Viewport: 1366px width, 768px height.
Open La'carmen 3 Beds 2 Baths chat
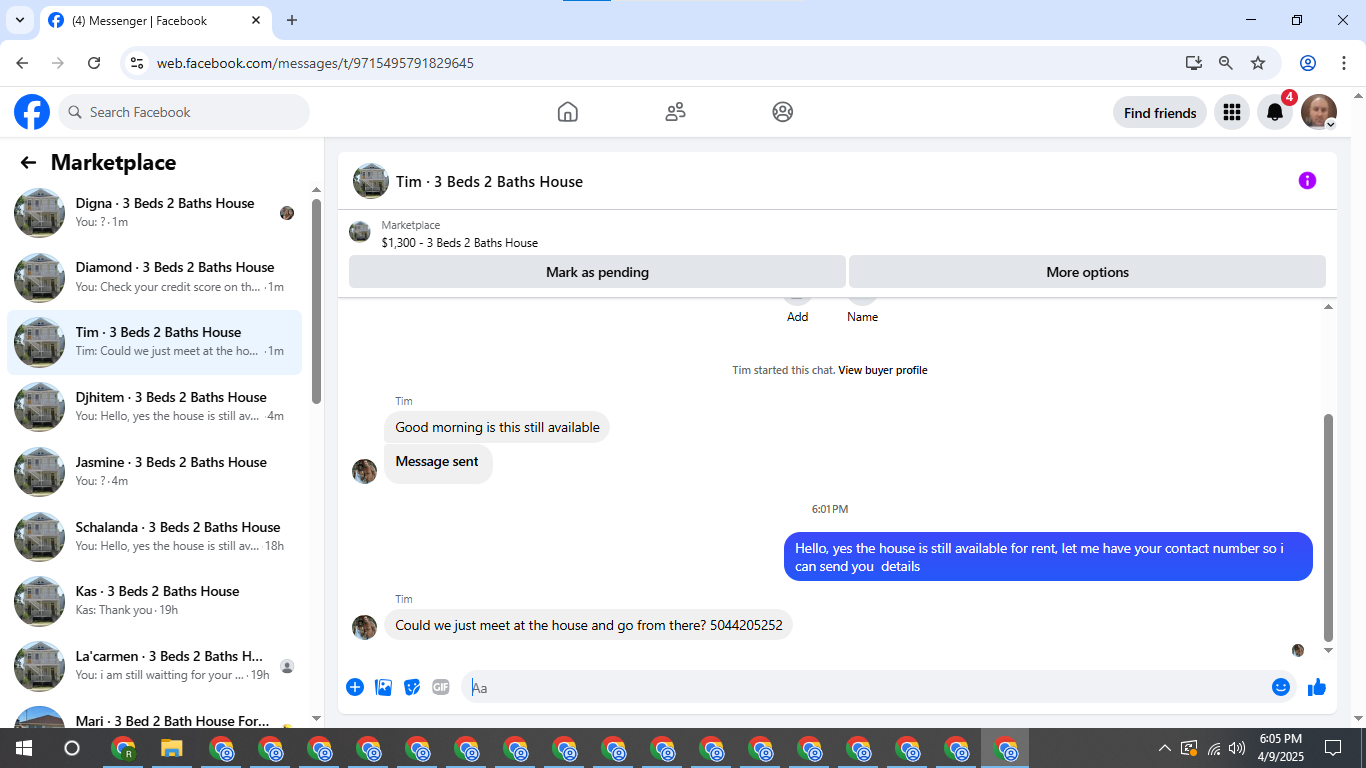[155, 666]
